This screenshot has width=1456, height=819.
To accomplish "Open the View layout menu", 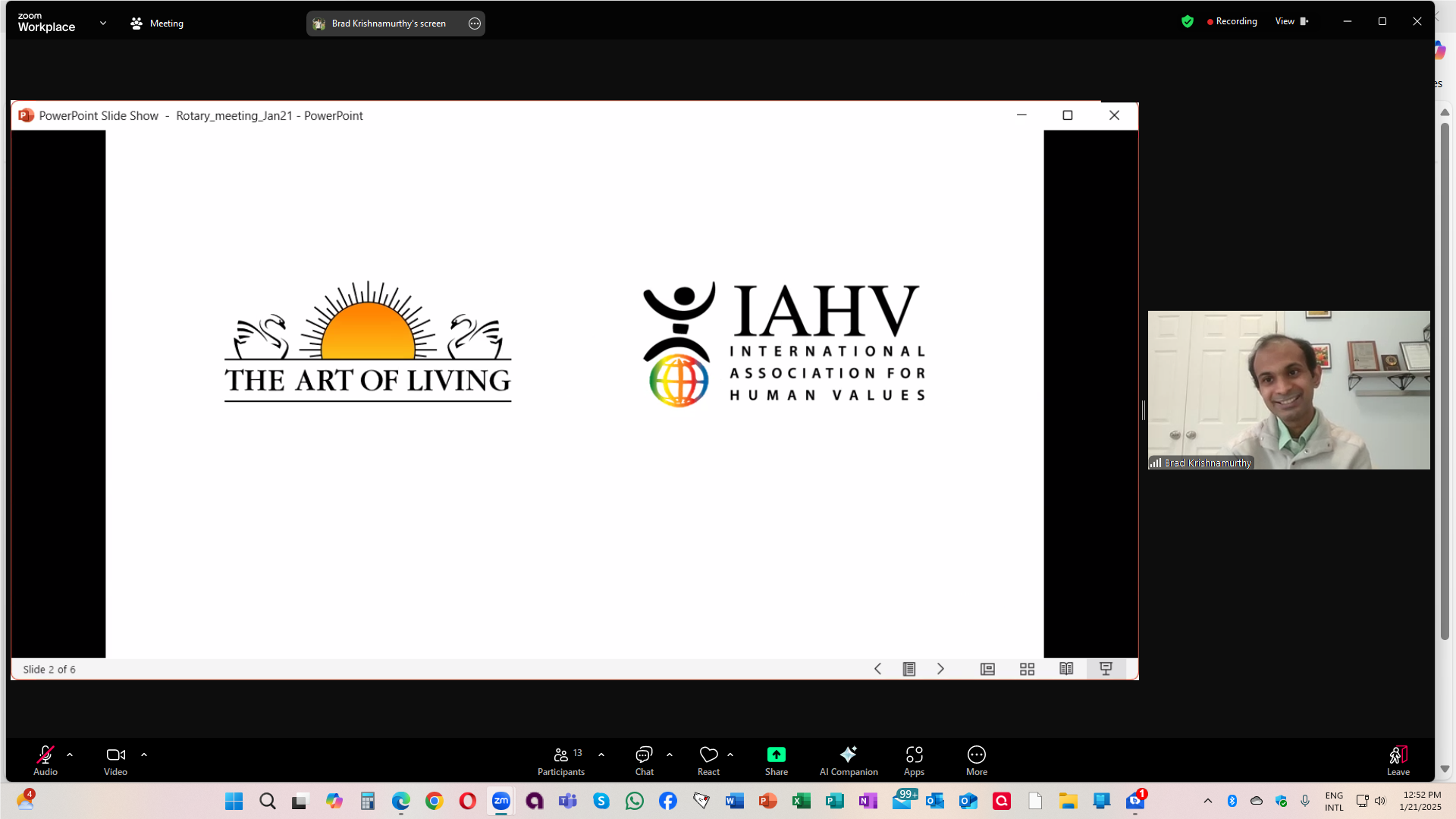I will [1291, 21].
